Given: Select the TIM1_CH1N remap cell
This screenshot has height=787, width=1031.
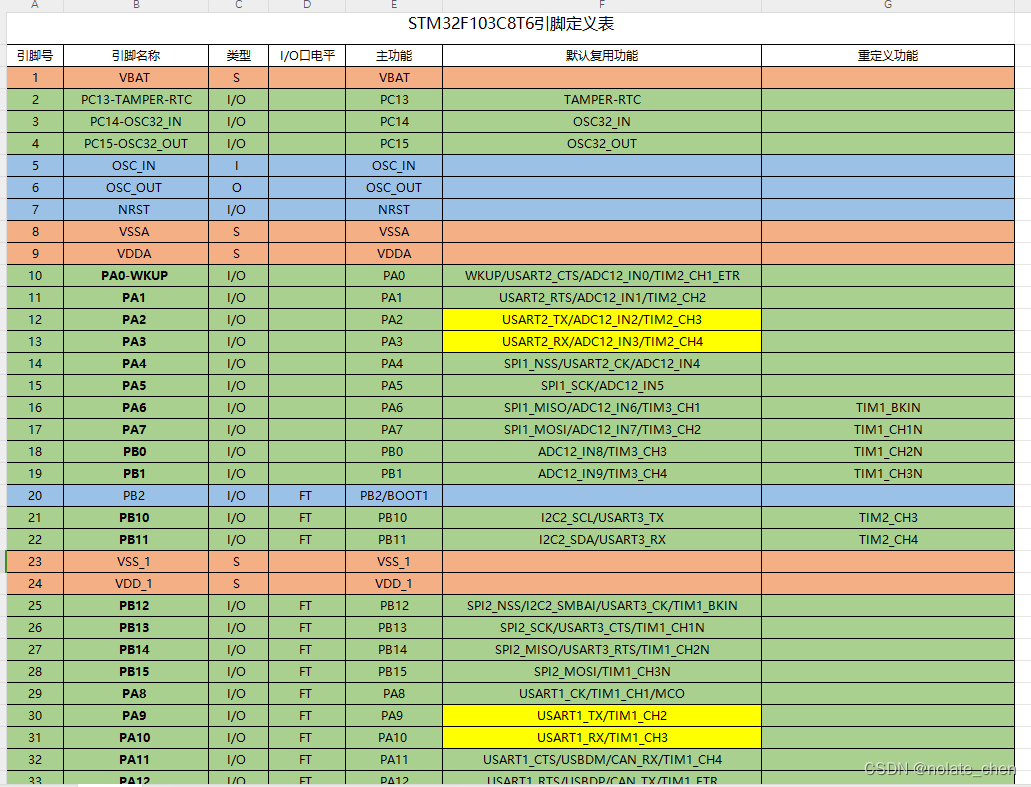Looking at the screenshot, I should point(888,430).
